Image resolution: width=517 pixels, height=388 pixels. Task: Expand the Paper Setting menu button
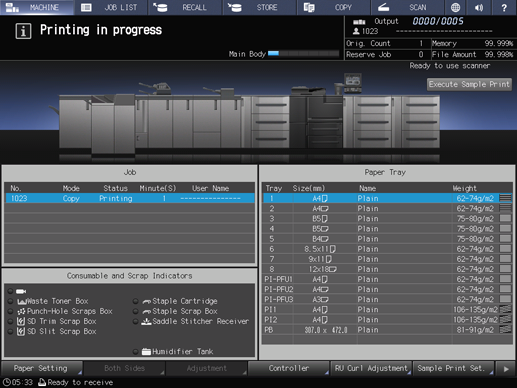click(x=42, y=368)
